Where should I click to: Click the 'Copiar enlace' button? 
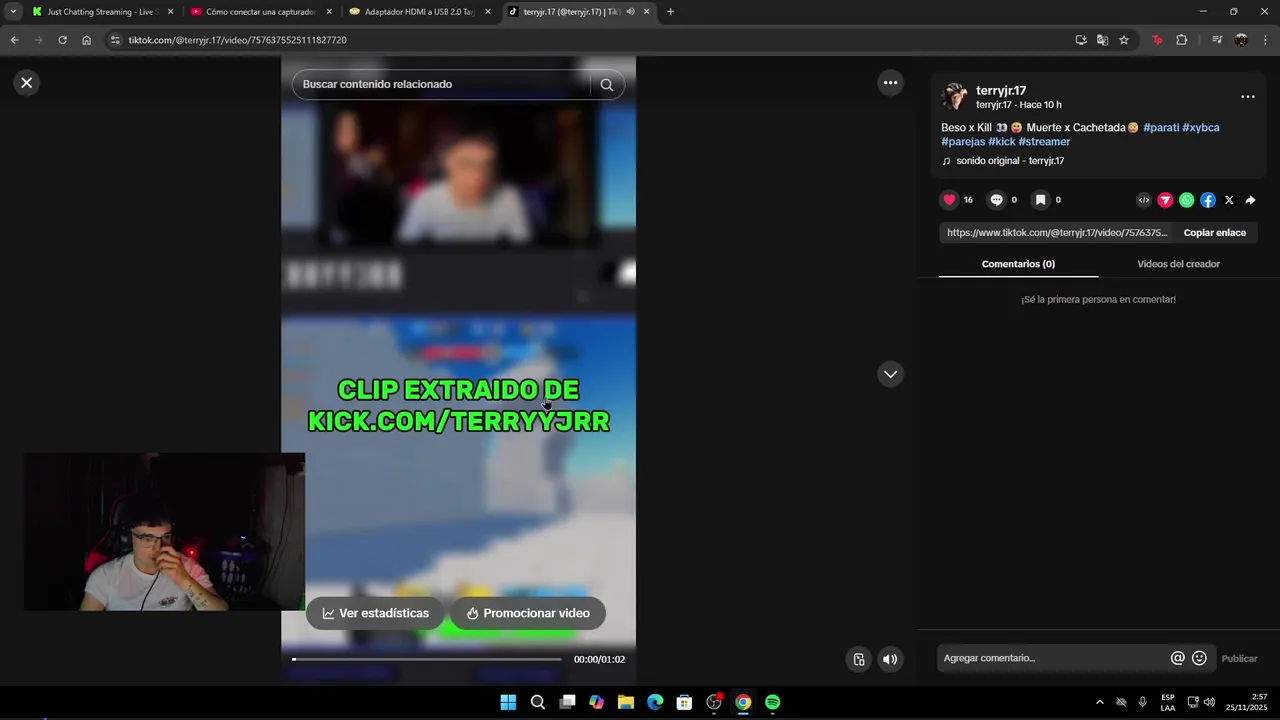(x=1215, y=233)
